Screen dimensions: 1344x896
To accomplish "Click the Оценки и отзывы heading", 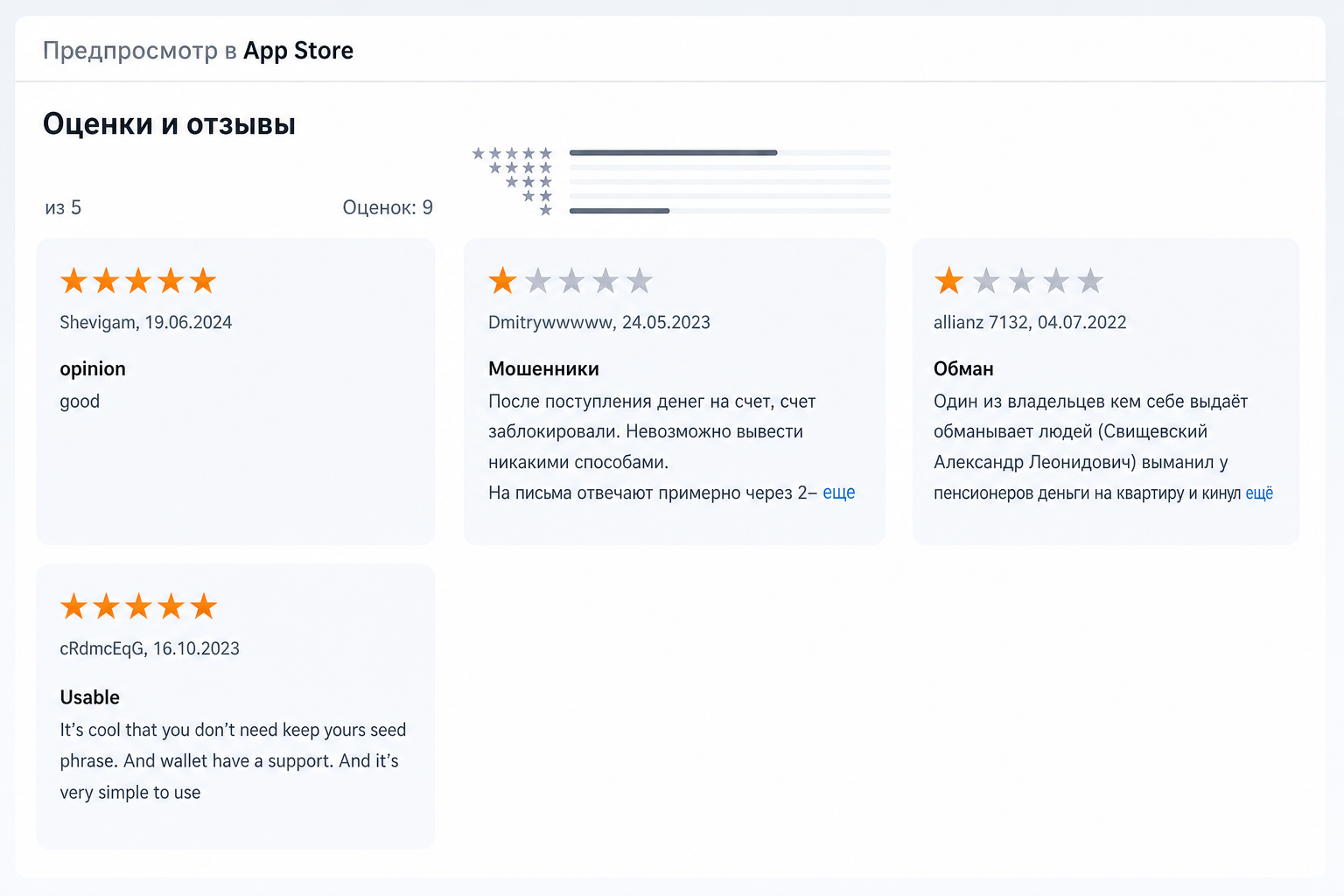I will coord(169,124).
